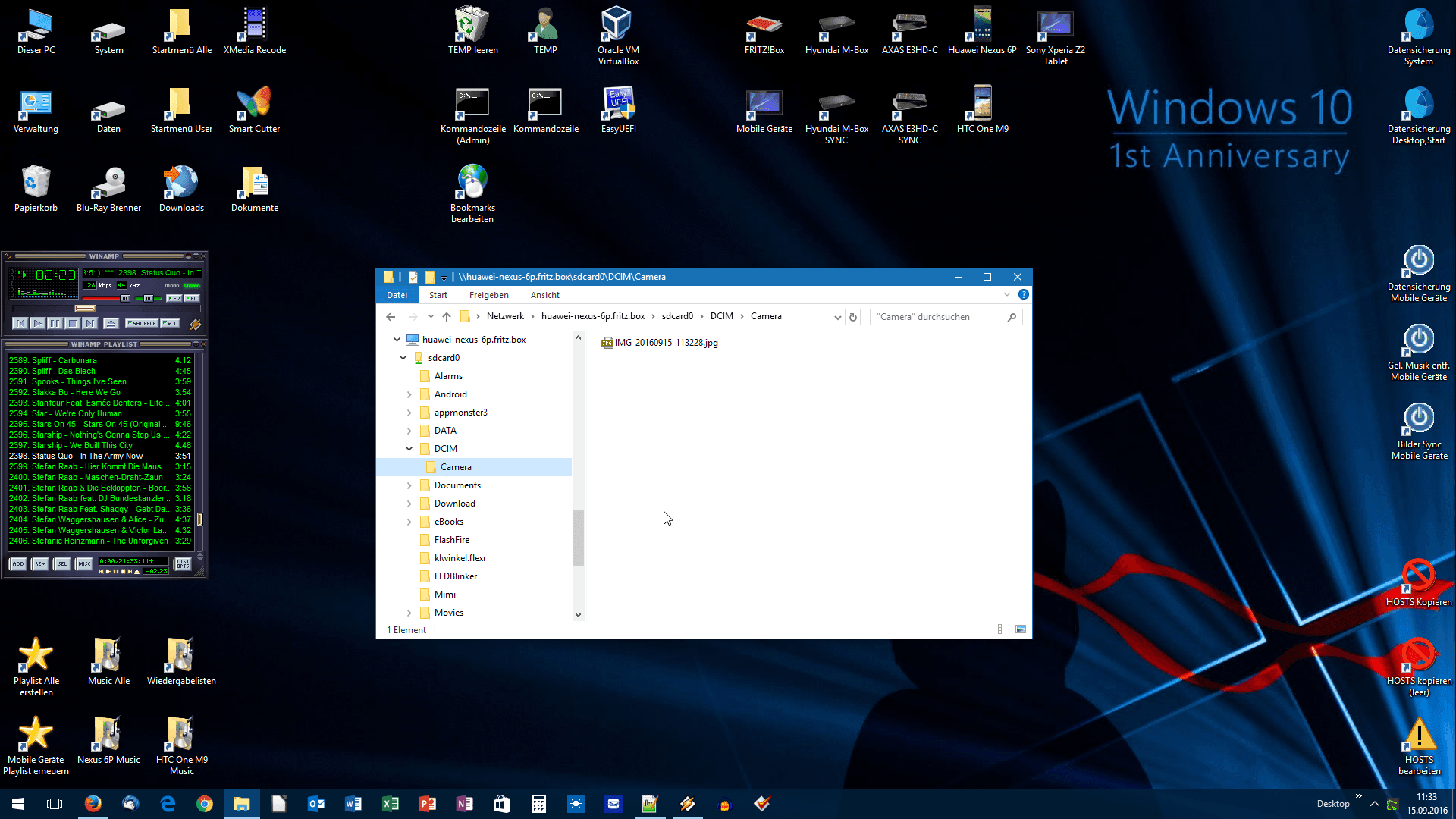Switch to the Freigeben ribbon tab
Image resolution: width=1456 pixels, height=819 pixels.
coord(488,295)
